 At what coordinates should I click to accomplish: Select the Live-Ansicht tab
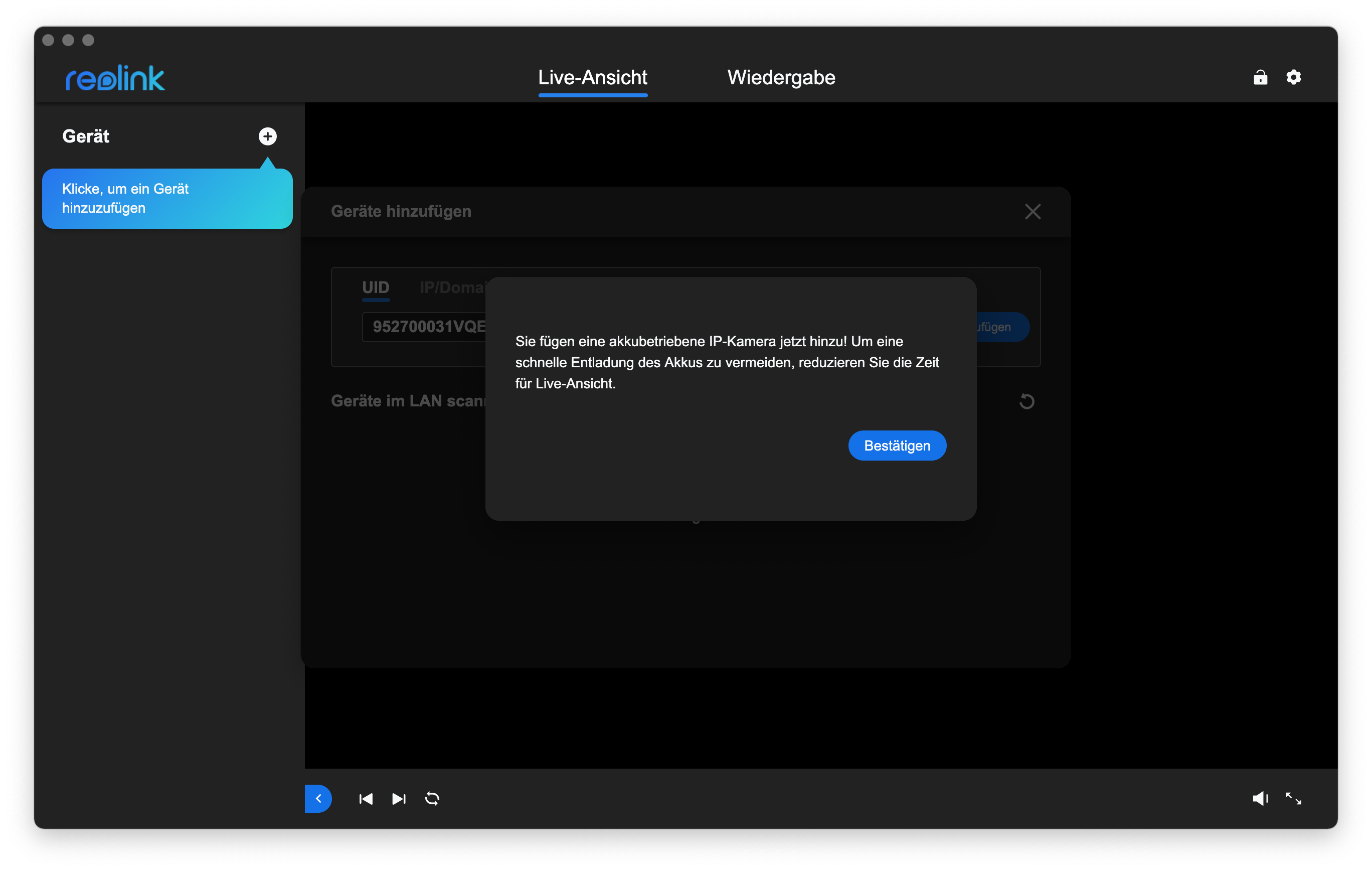pyautogui.click(x=593, y=78)
